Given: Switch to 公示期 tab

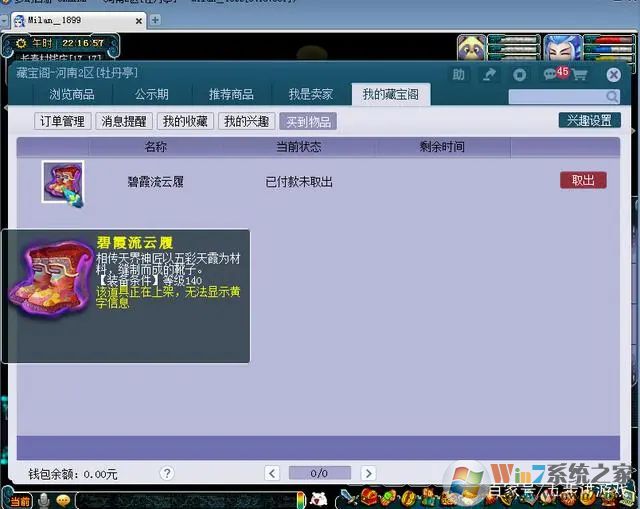Looking at the screenshot, I should 151,94.
